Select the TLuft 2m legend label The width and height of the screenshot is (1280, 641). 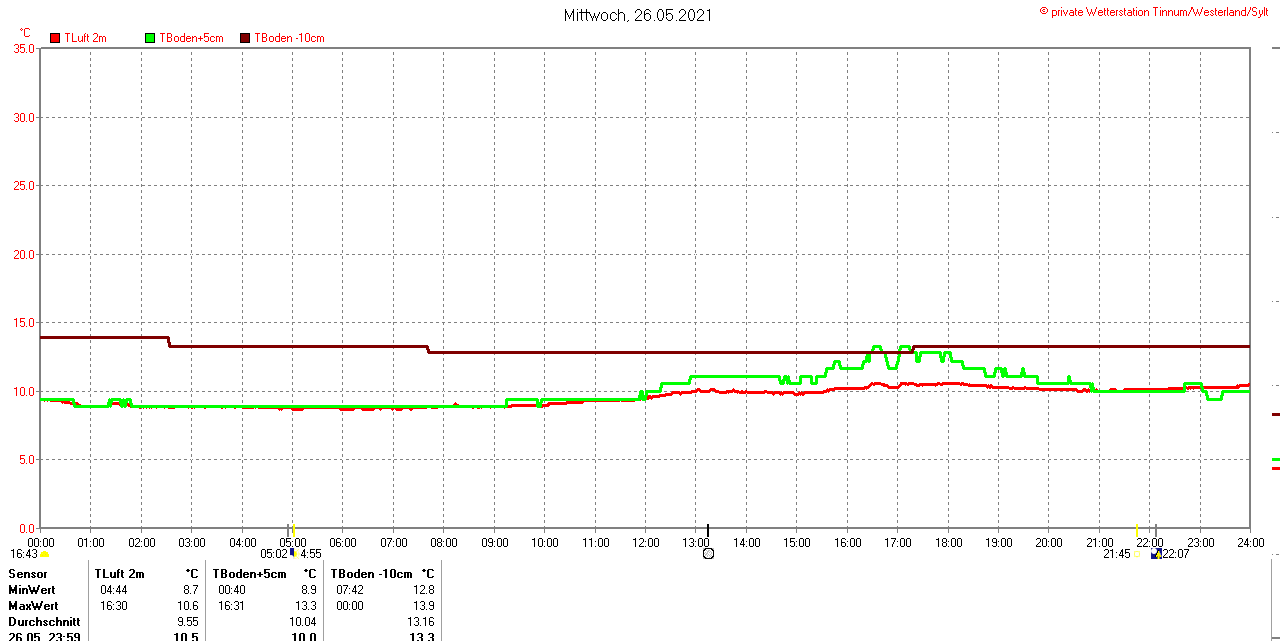pyautogui.click(x=85, y=38)
